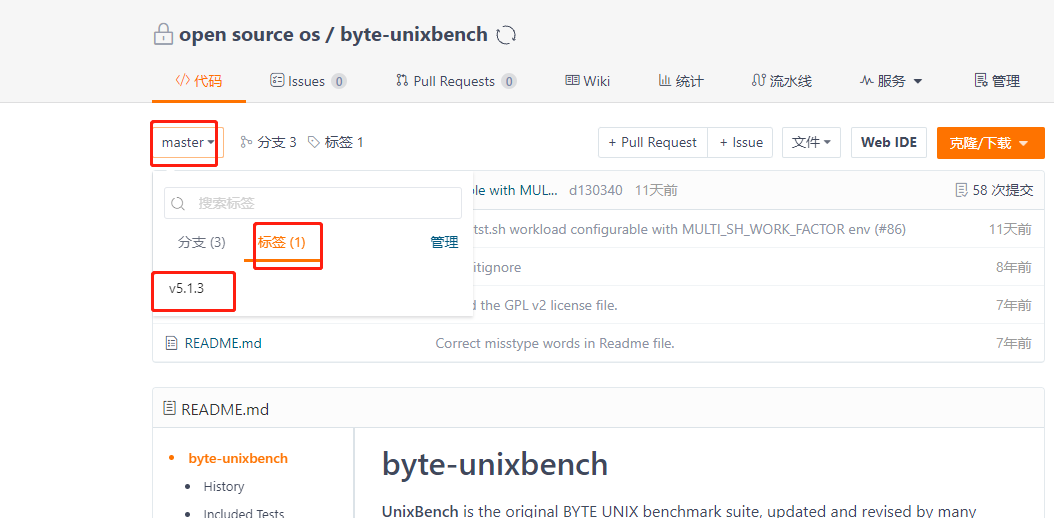
Task: Select History in README outline
Action: (x=224, y=486)
